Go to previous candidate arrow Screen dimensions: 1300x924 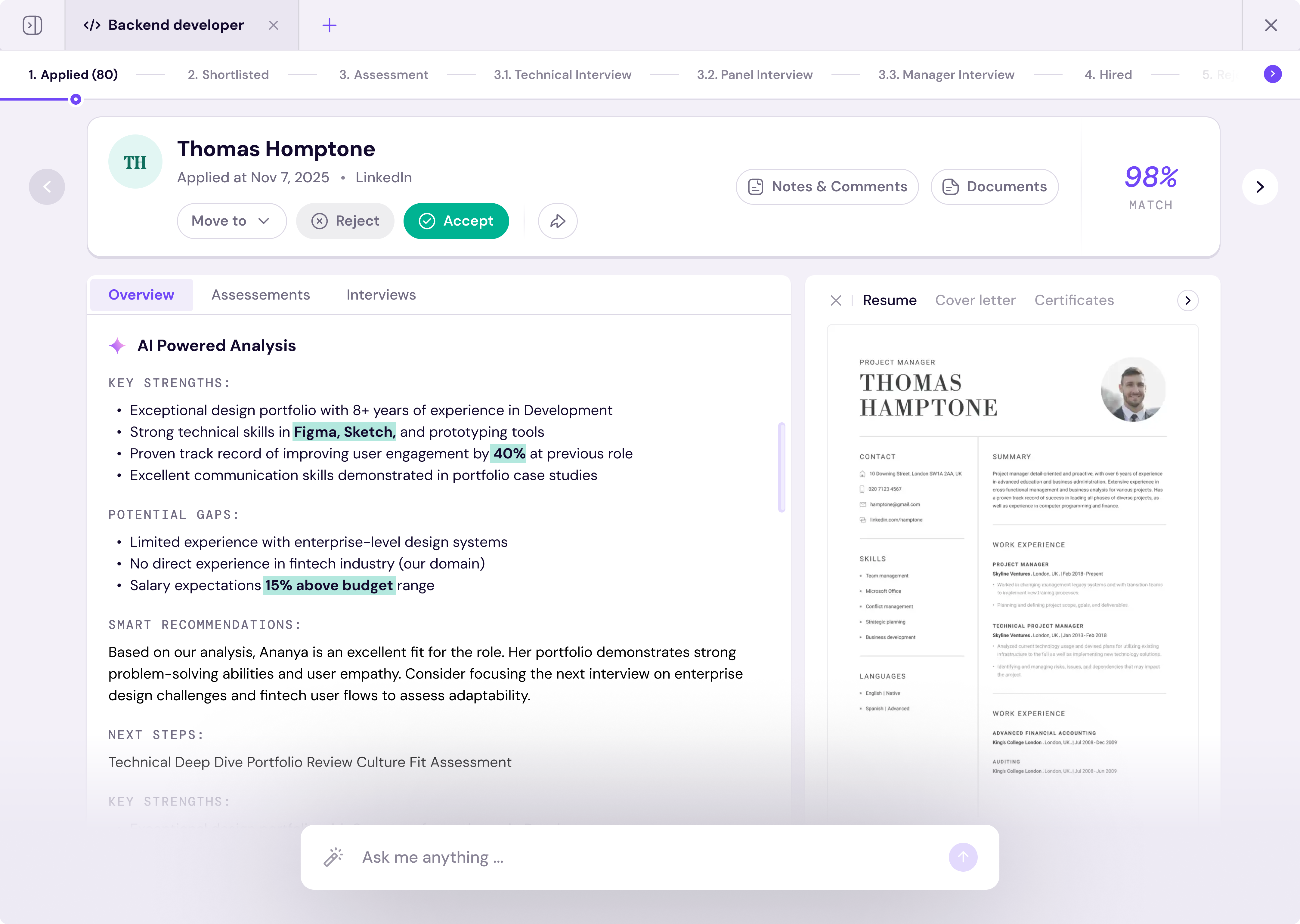47,186
